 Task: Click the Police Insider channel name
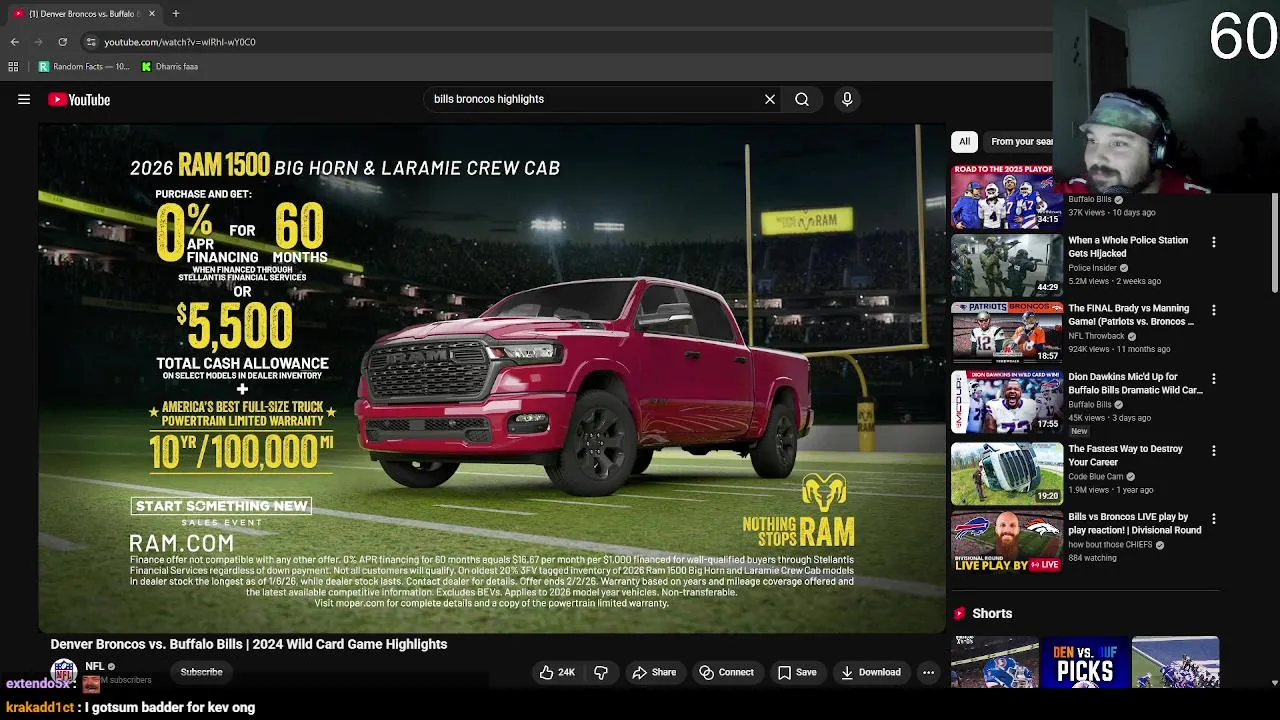point(1092,268)
